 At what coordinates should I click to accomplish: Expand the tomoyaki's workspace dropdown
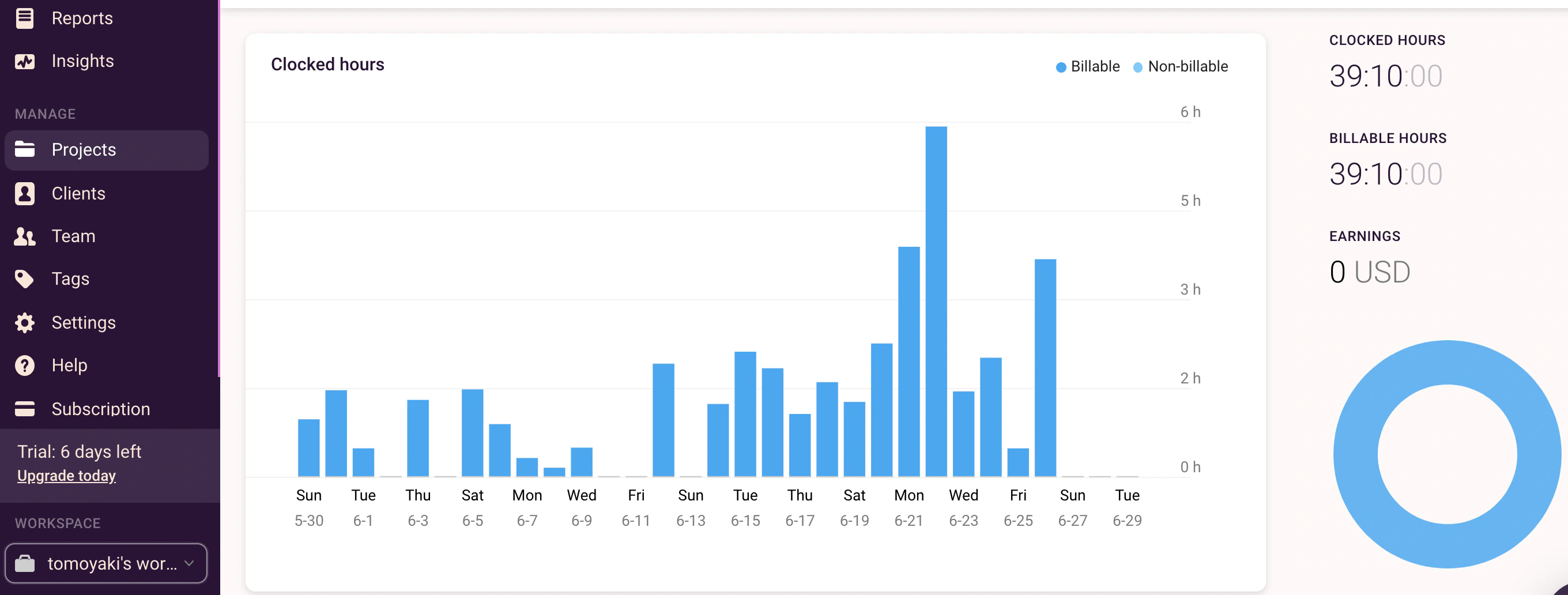pyautogui.click(x=106, y=563)
